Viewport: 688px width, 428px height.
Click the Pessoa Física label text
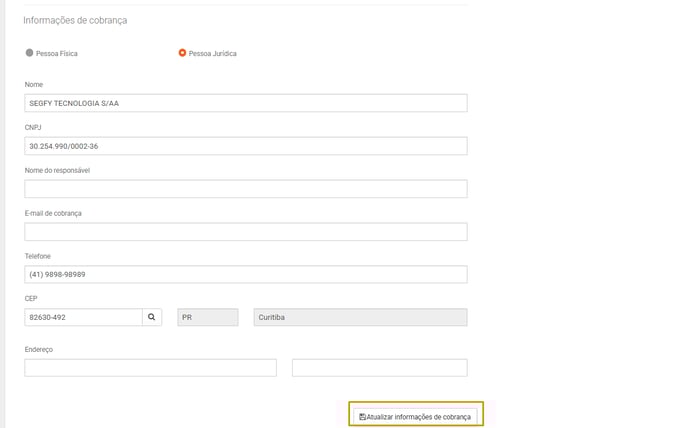(x=57, y=54)
